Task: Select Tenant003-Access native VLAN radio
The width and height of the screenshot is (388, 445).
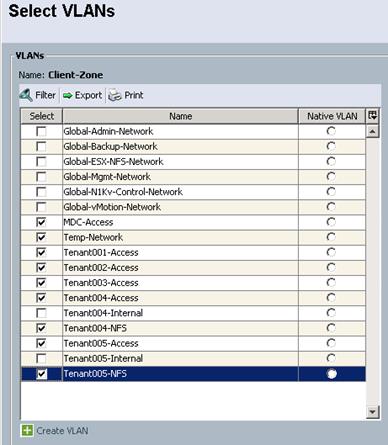Action: click(331, 283)
